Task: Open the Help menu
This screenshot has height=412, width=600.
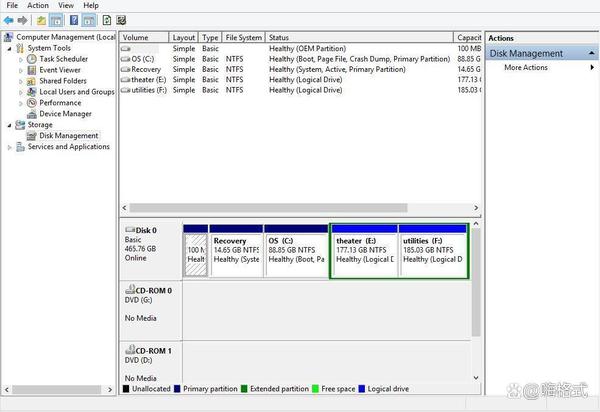Action: point(91,5)
